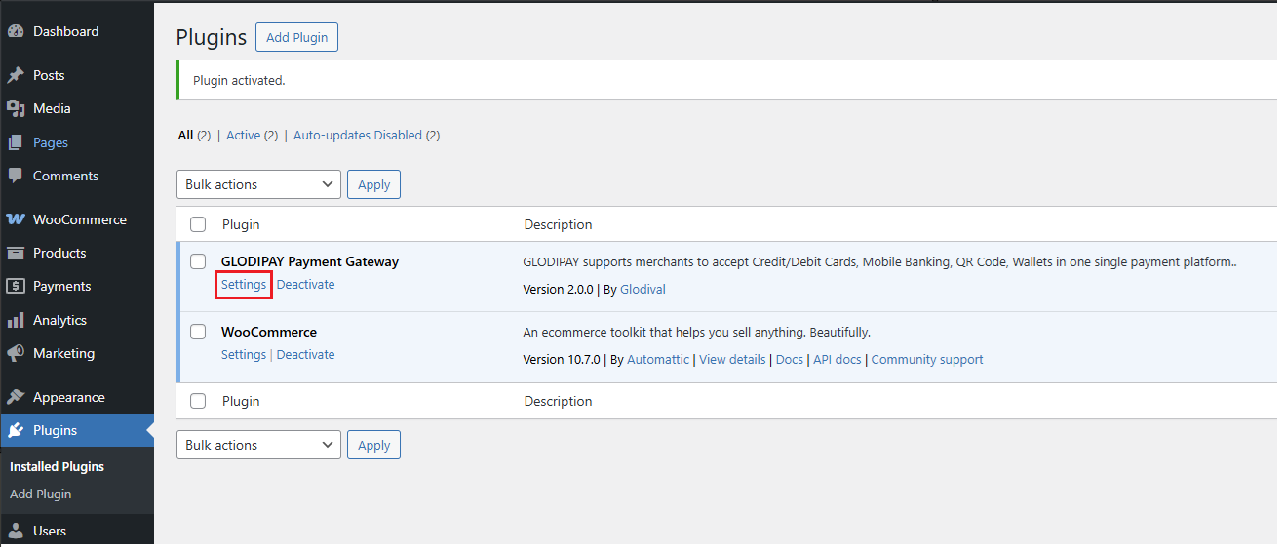Click the WooCommerce logo icon
1277x547 pixels.
click(15, 219)
